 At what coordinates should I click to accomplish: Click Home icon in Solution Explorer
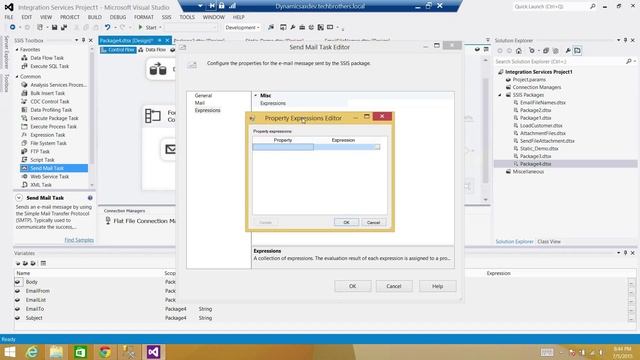click(518, 51)
